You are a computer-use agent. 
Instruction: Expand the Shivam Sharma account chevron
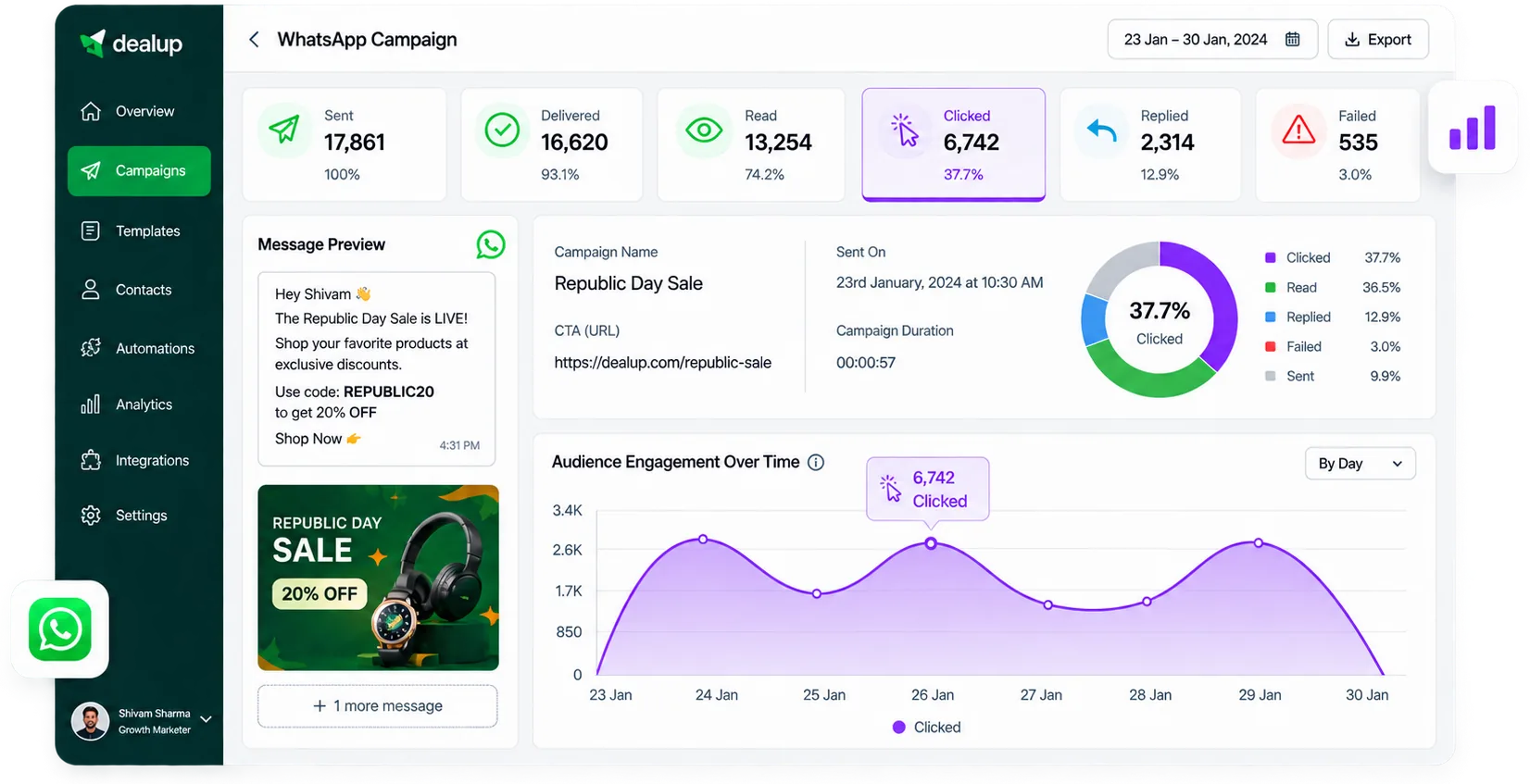tap(206, 720)
